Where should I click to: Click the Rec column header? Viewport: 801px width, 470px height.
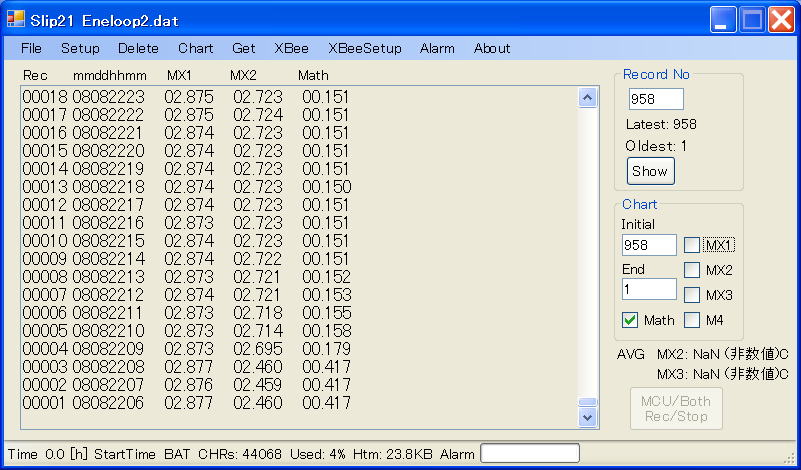35,76
